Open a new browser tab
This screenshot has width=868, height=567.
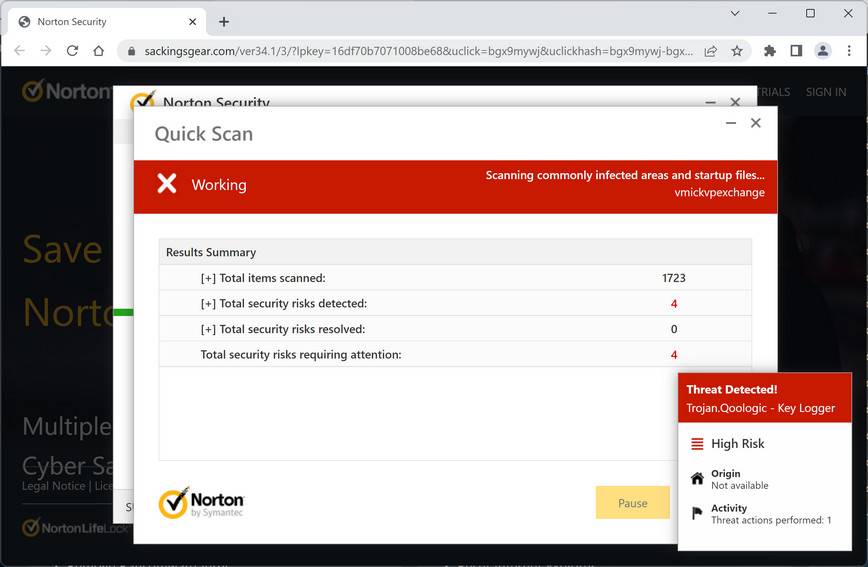click(x=224, y=22)
